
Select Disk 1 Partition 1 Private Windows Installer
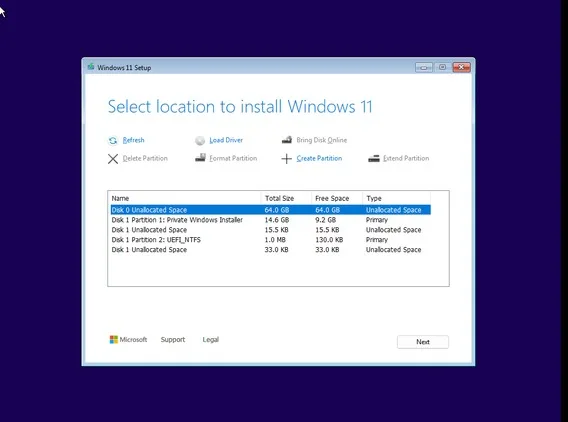pyautogui.click(x=271, y=220)
